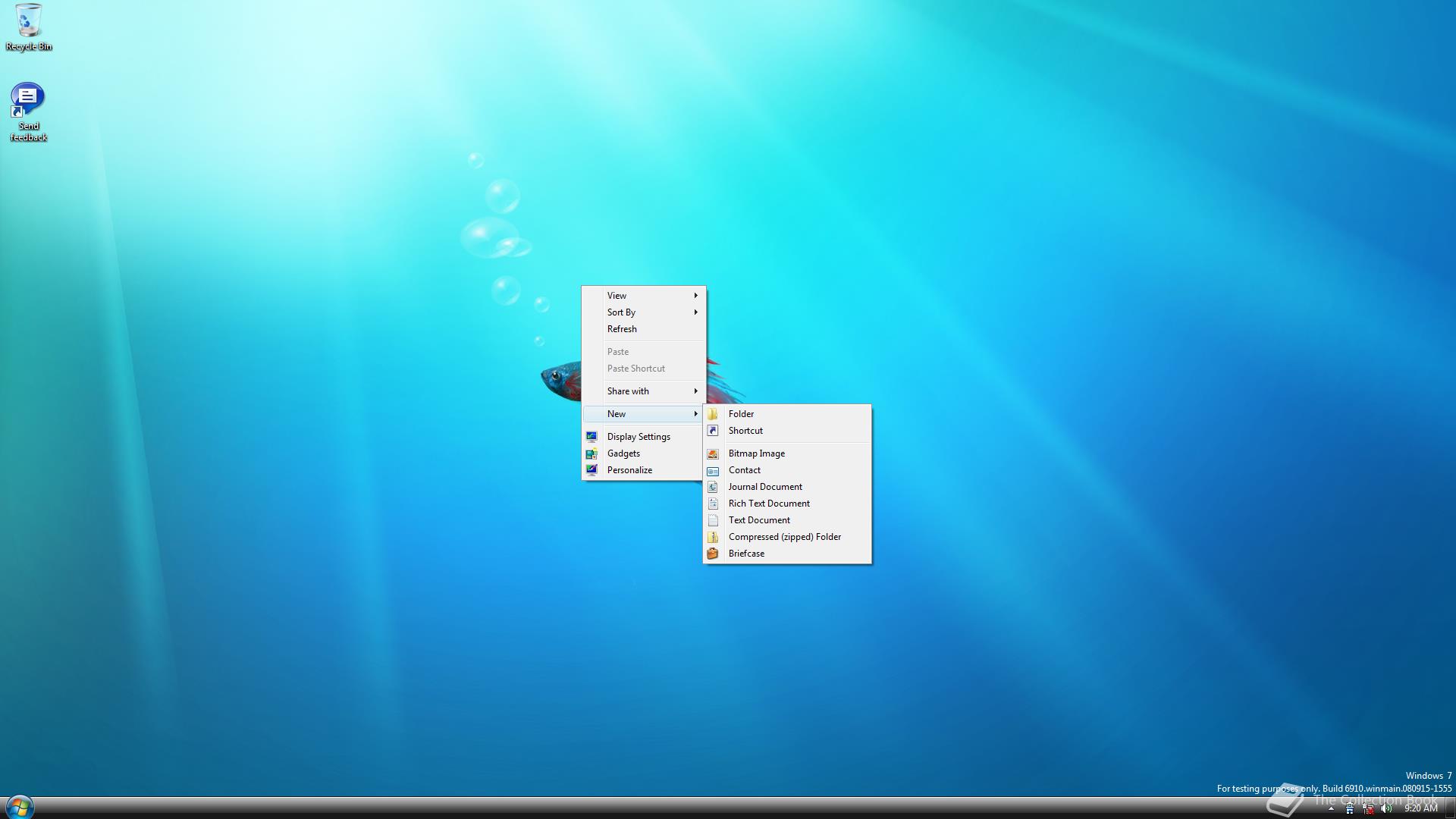The image size is (1456, 819).
Task: Create a new Journal Document
Action: coord(787,487)
